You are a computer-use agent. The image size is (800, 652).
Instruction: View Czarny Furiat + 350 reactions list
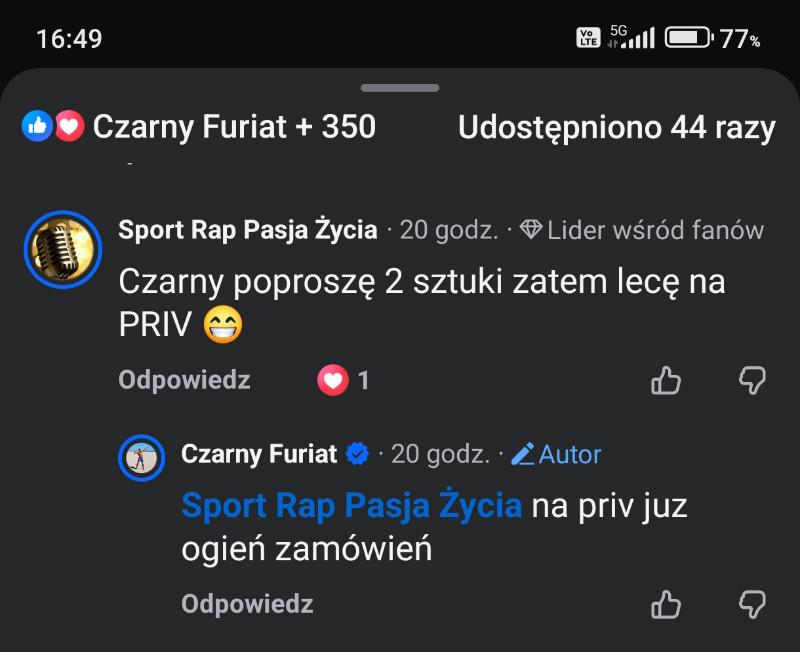(234, 127)
